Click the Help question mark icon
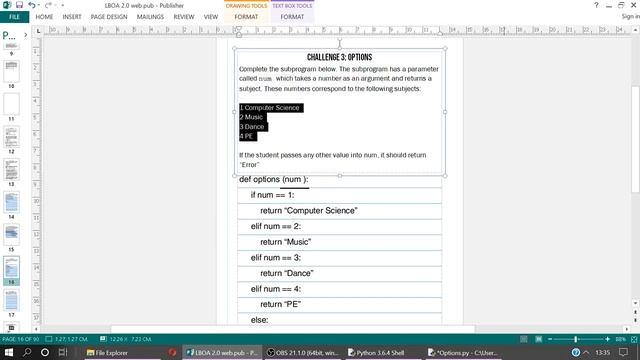This screenshot has width=640, height=360. tap(596, 5)
